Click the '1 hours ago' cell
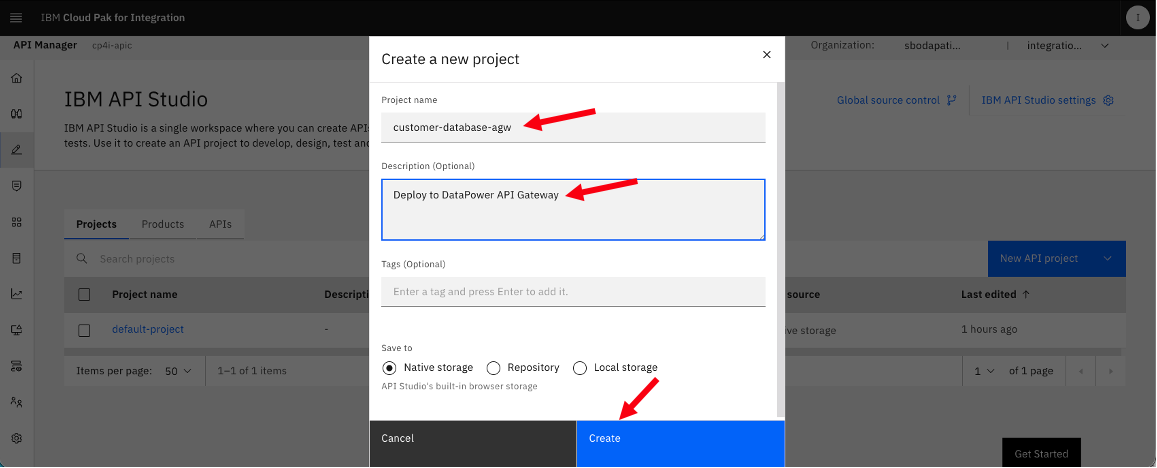The image size is (1157, 468). coord(990,329)
